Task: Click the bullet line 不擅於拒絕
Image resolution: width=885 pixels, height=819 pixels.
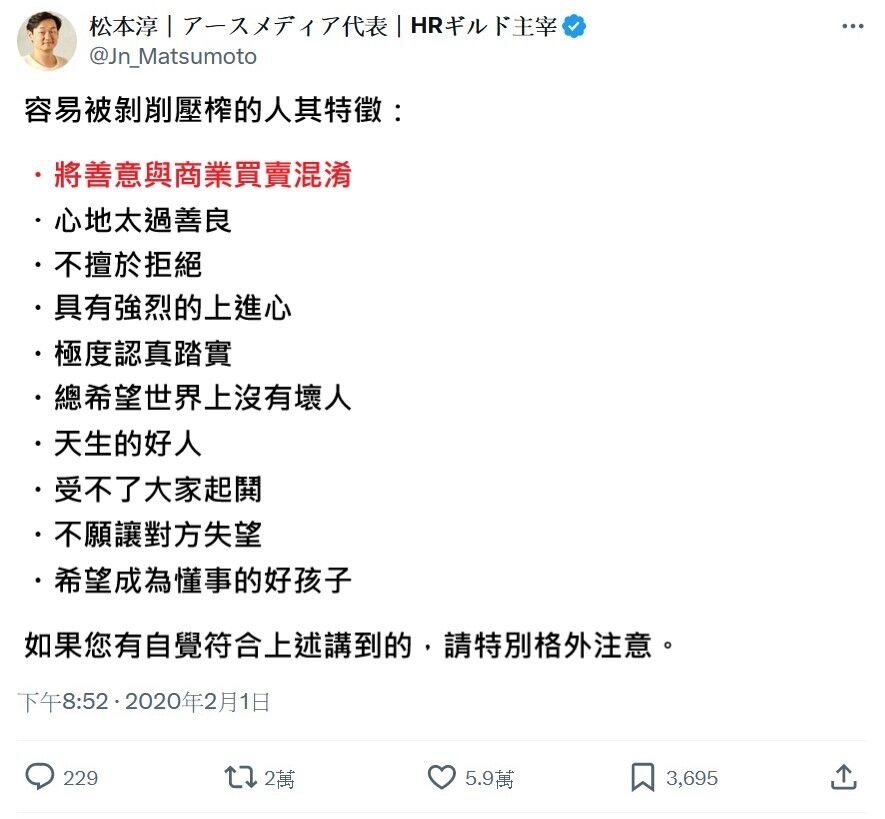Action: pos(128,264)
